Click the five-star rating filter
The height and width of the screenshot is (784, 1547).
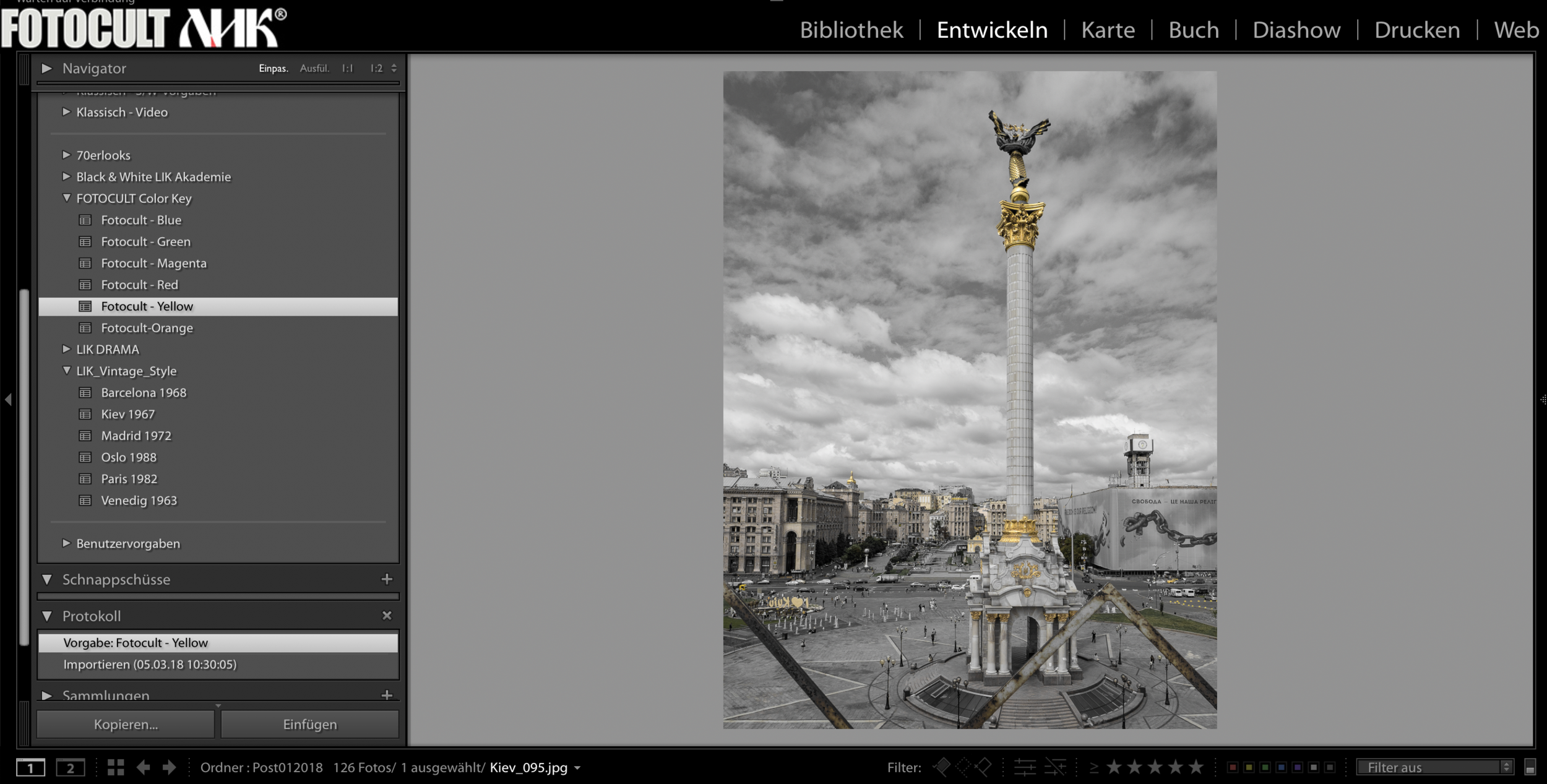[x=1195, y=767]
